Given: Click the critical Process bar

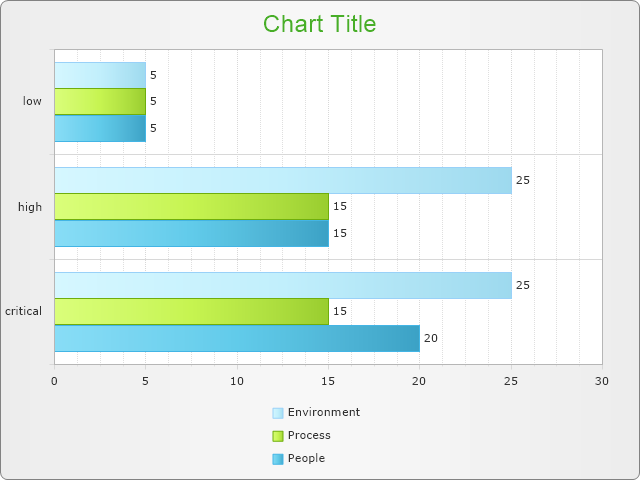Looking at the screenshot, I should [x=191, y=311].
